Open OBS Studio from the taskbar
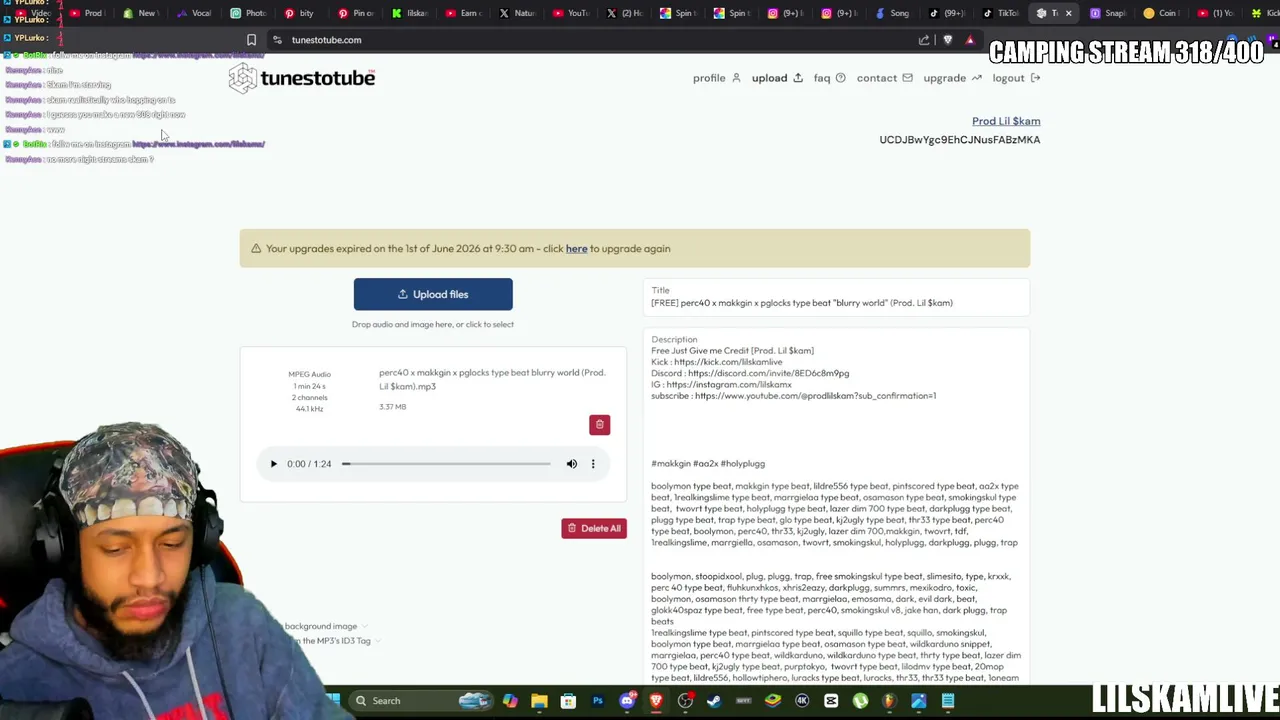The height and width of the screenshot is (720, 1280). (x=685, y=701)
